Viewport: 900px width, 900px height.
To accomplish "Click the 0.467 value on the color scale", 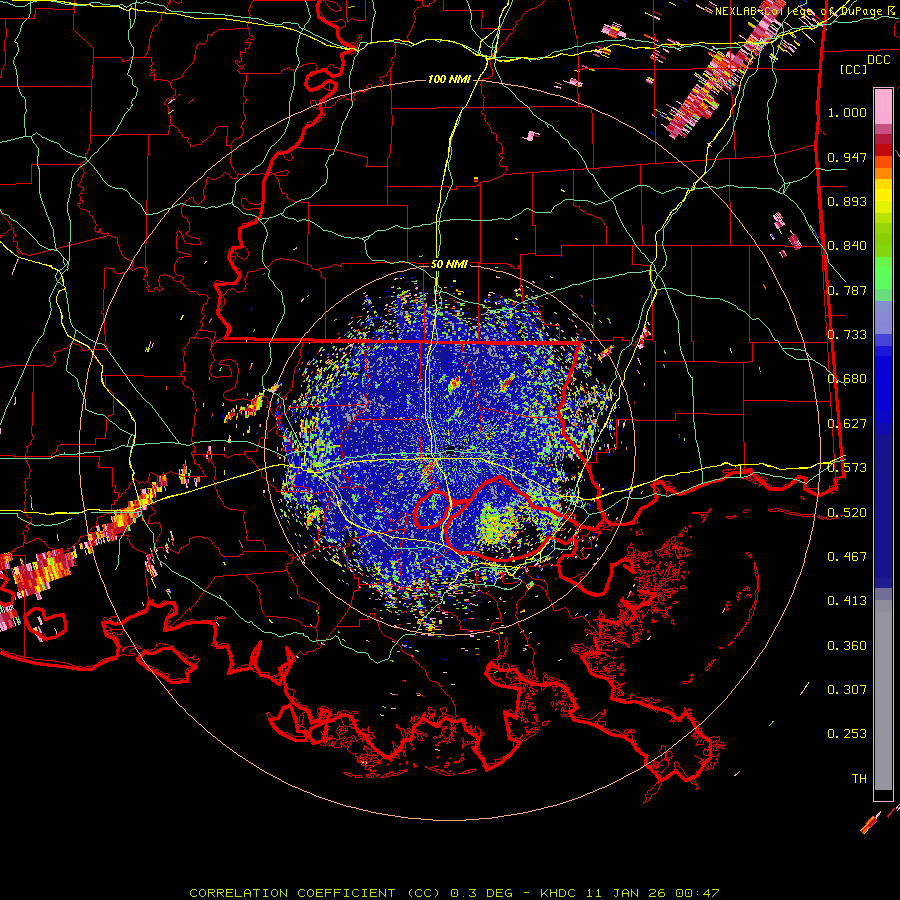I will point(847,557).
